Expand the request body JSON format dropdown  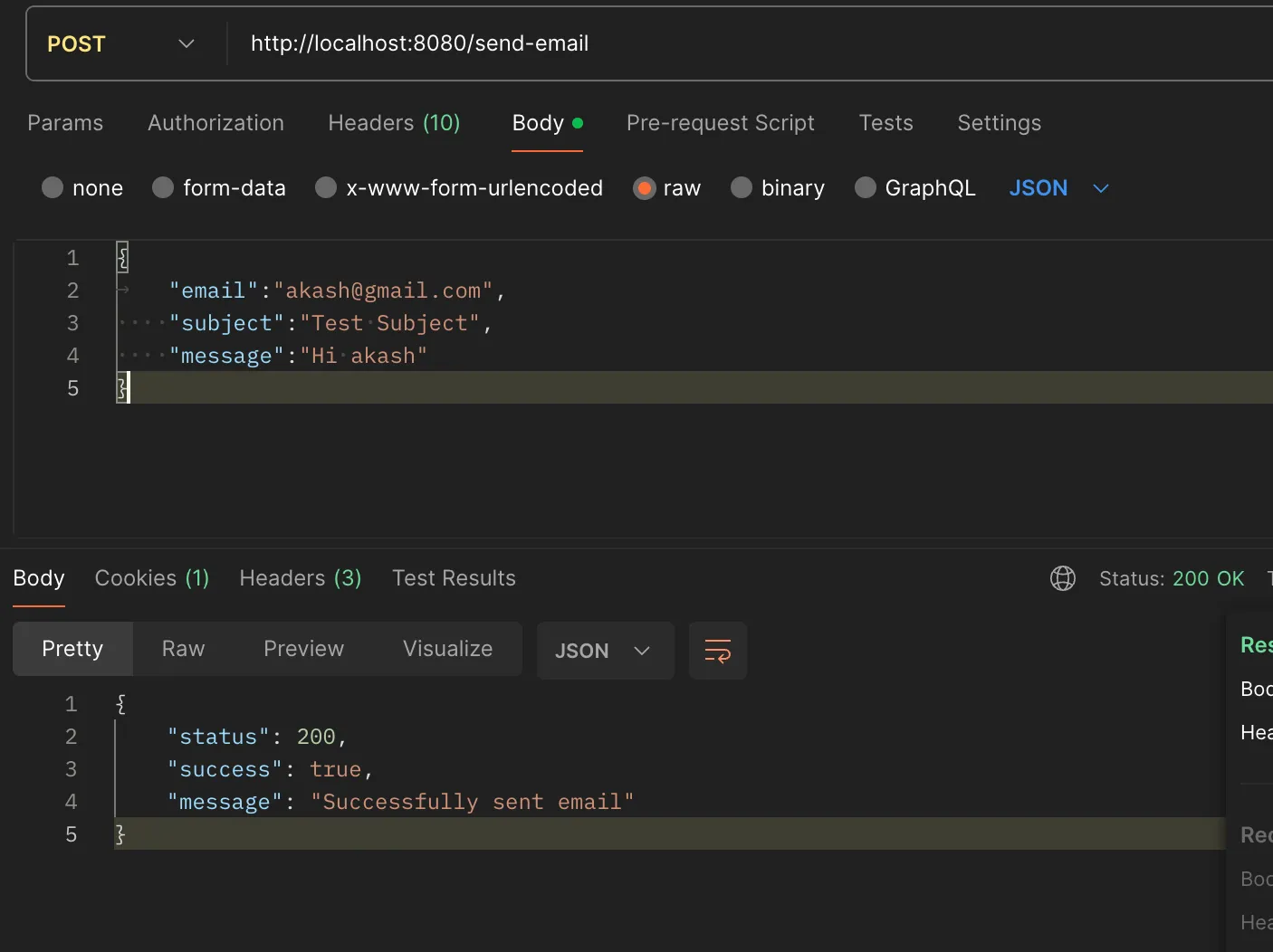1058,188
